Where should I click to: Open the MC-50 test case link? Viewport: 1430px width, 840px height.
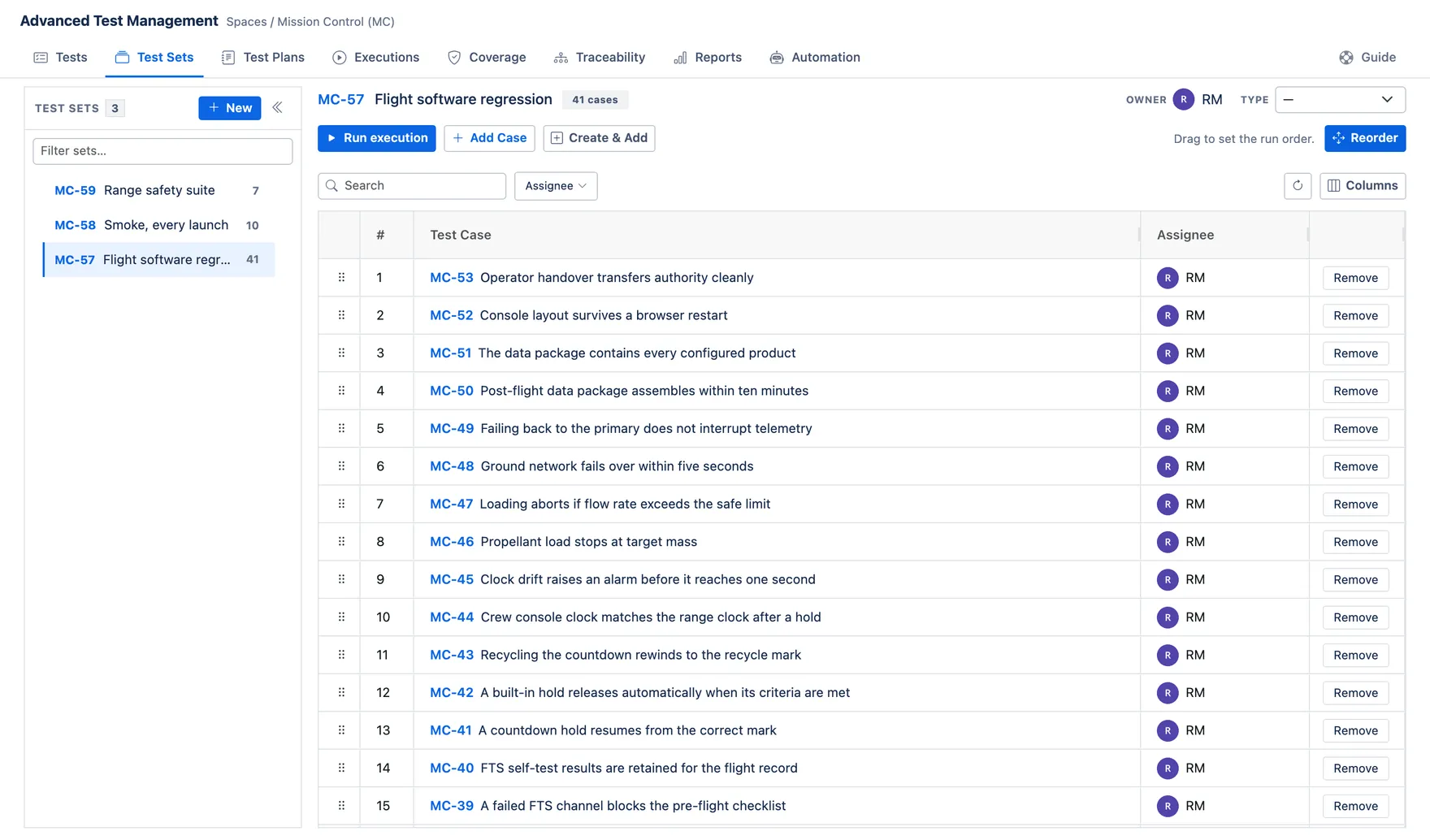[452, 391]
